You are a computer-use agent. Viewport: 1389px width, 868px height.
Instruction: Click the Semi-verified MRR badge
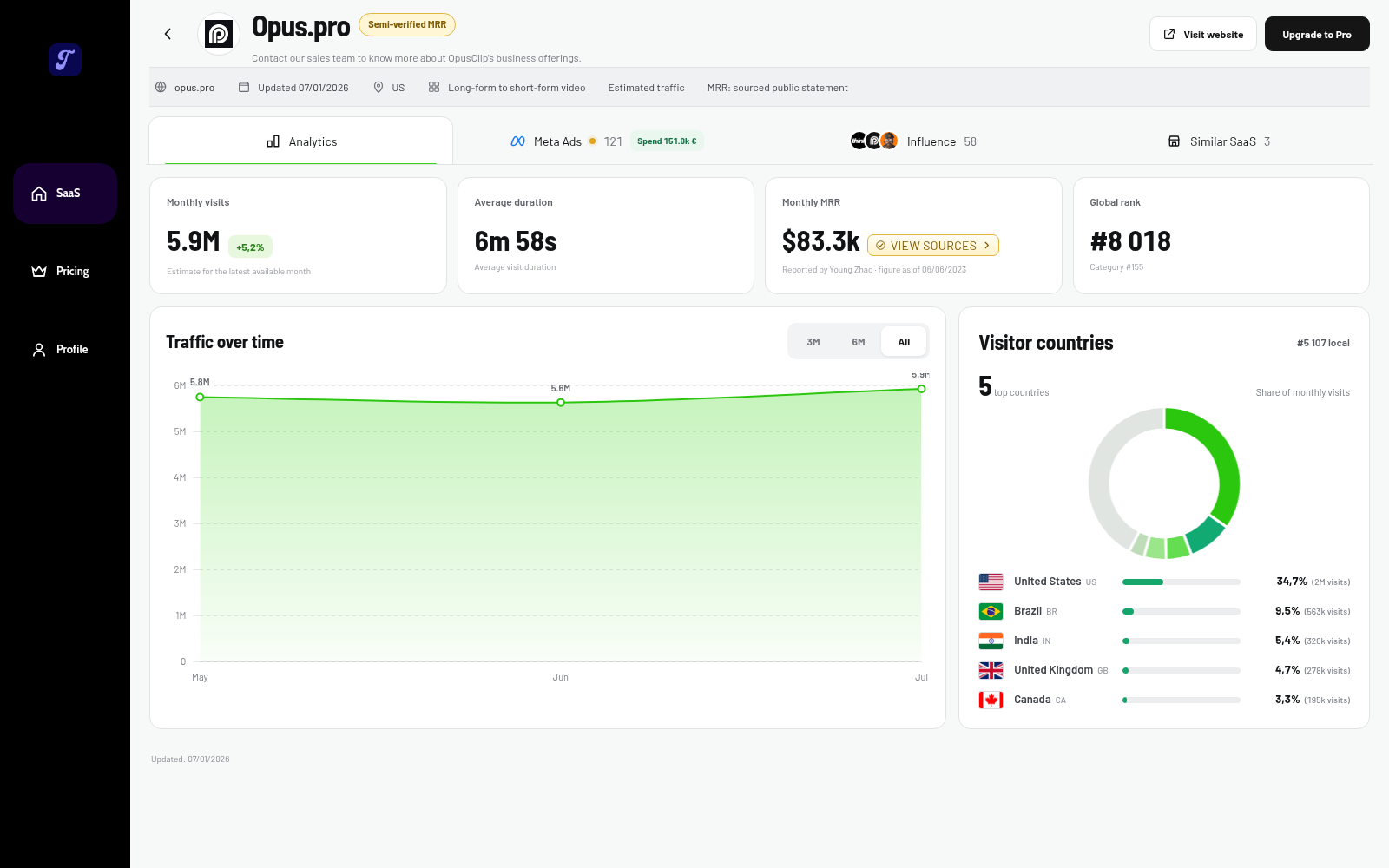point(407,24)
